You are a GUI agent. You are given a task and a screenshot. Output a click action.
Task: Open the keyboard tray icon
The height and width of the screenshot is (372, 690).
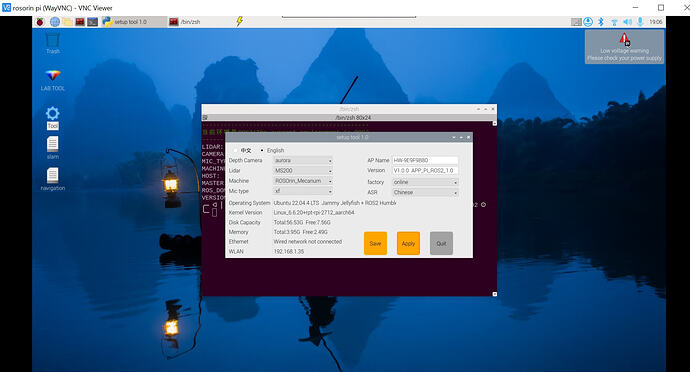coord(576,22)
